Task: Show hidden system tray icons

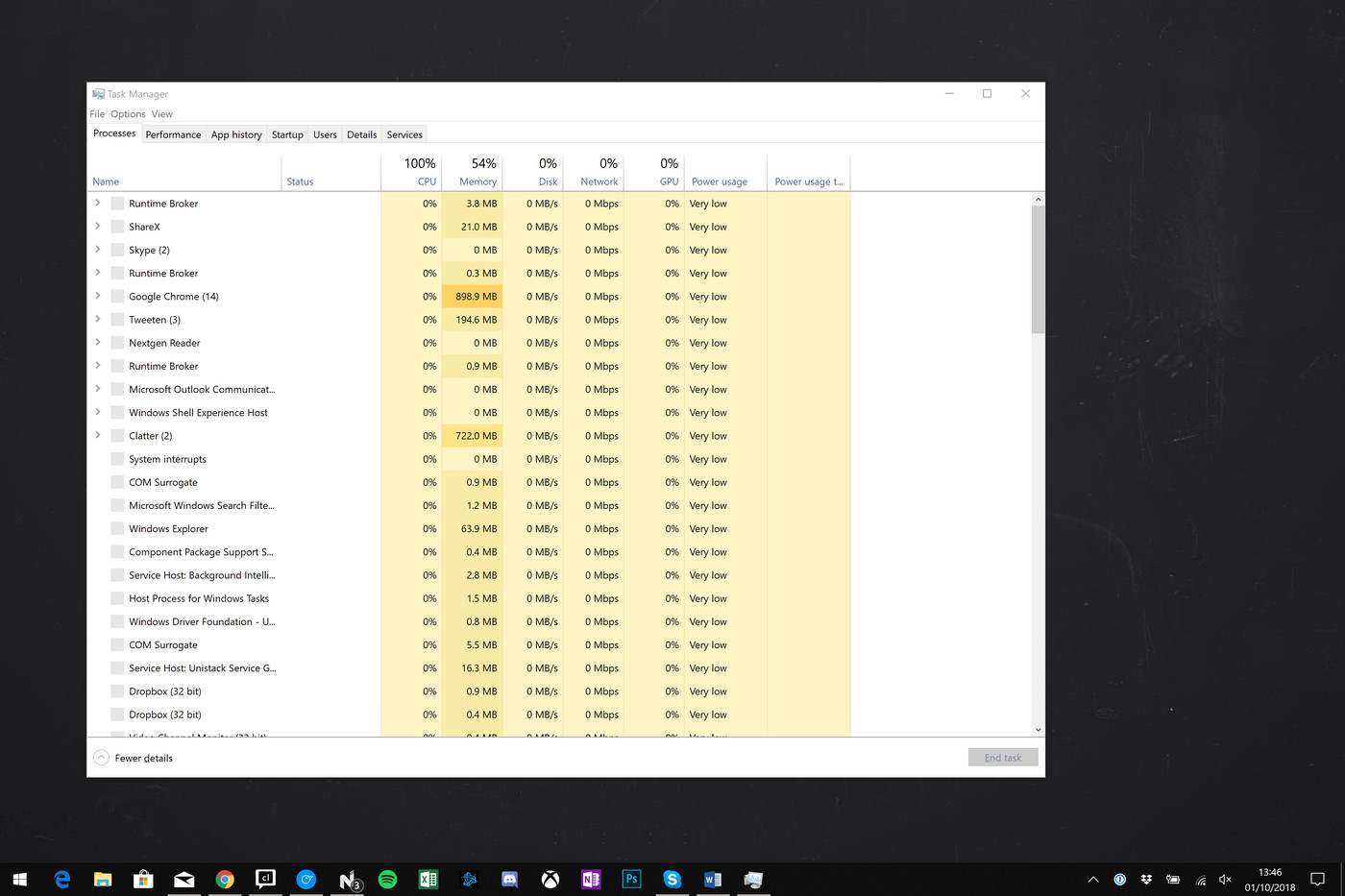Action: [1093, 879]
